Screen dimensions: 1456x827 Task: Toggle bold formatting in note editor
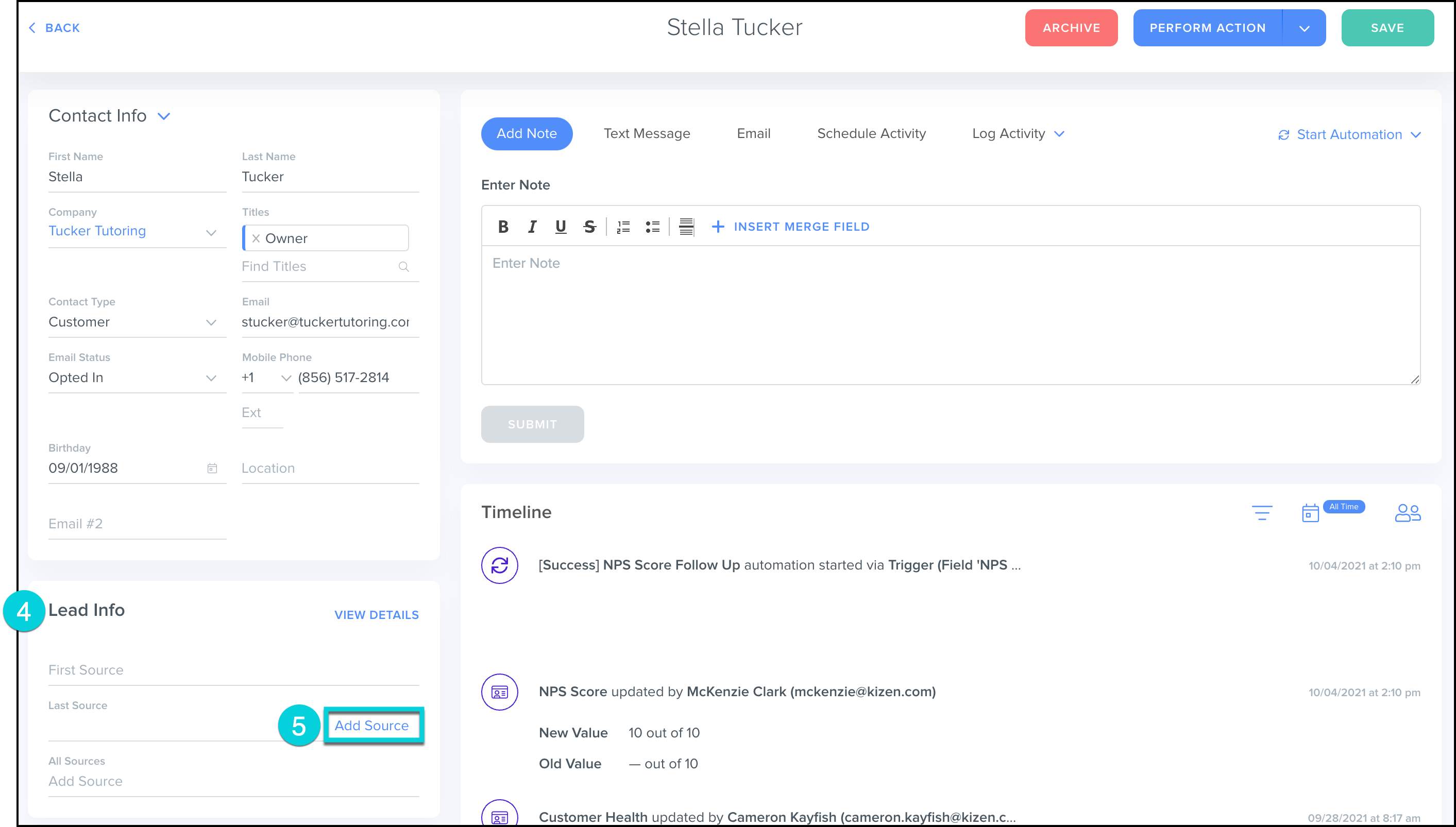pyautogui.click(x=503, y=227)
